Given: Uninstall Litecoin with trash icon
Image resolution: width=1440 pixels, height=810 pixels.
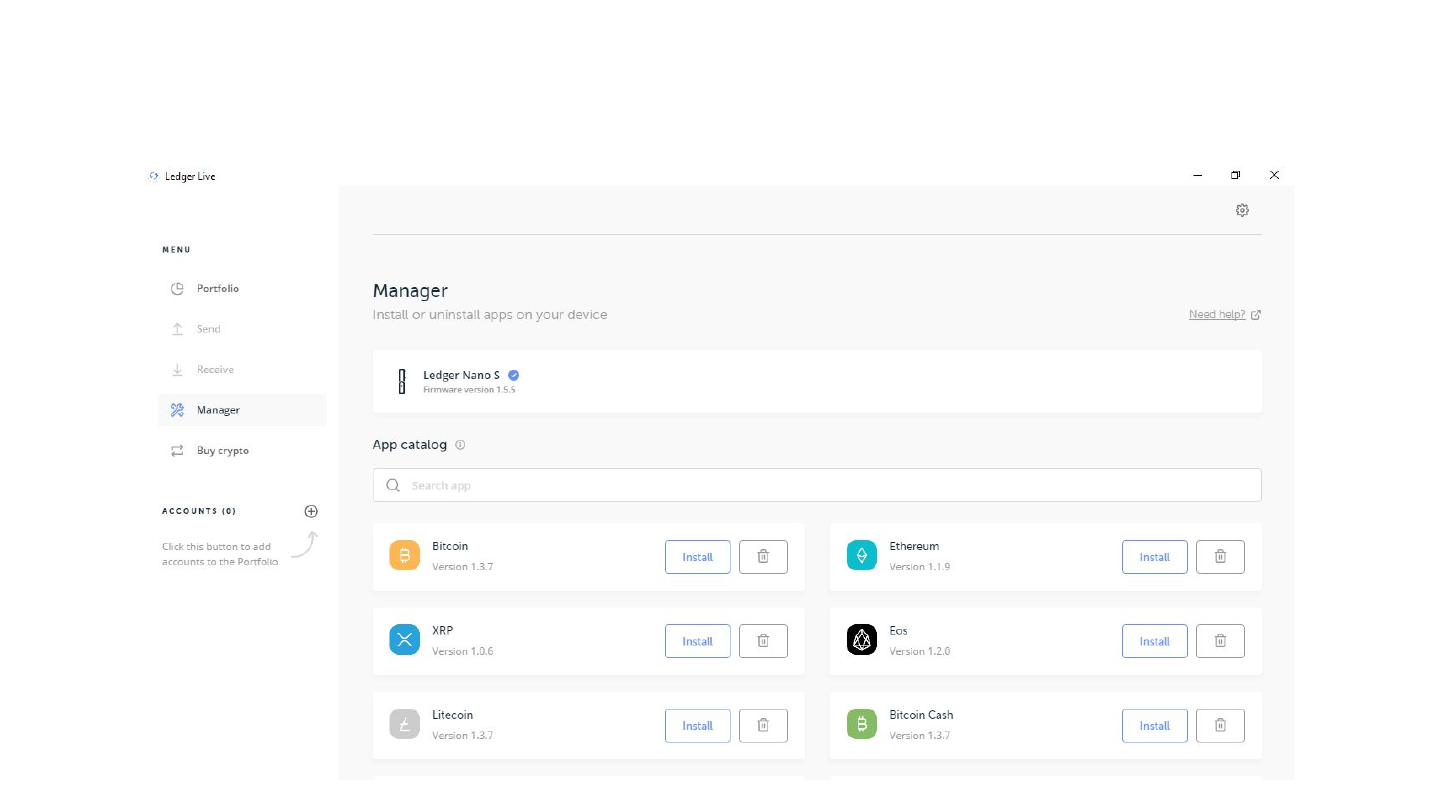Looking at the screenshot, I should [x=763, y=726].
